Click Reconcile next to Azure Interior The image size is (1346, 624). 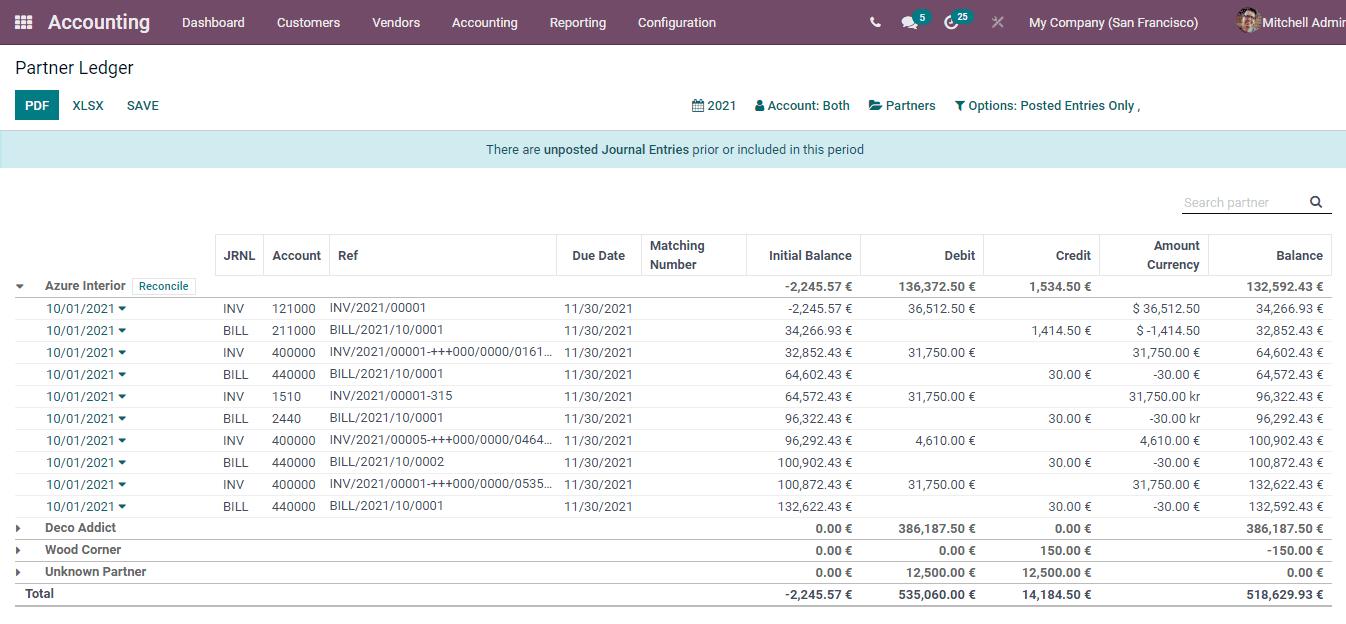(x=163, y=286)
